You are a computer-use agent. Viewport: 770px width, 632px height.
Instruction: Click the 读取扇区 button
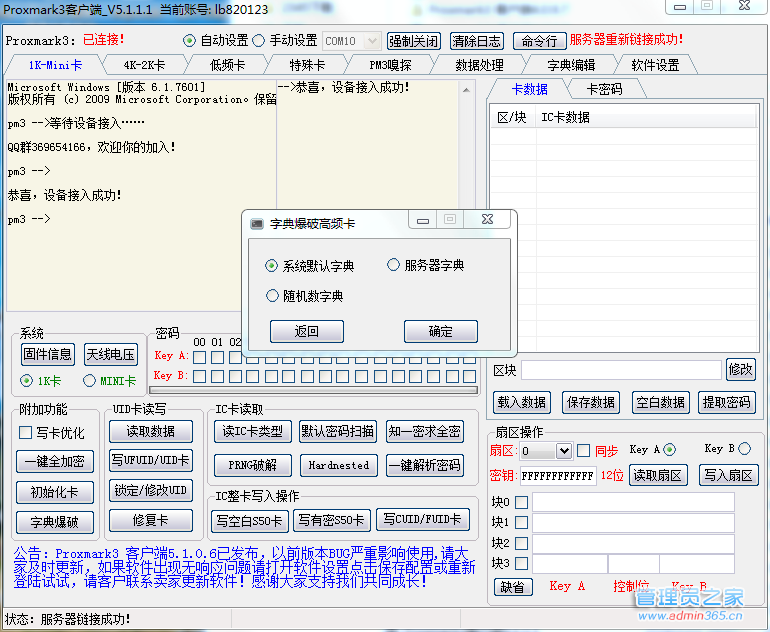658,475
